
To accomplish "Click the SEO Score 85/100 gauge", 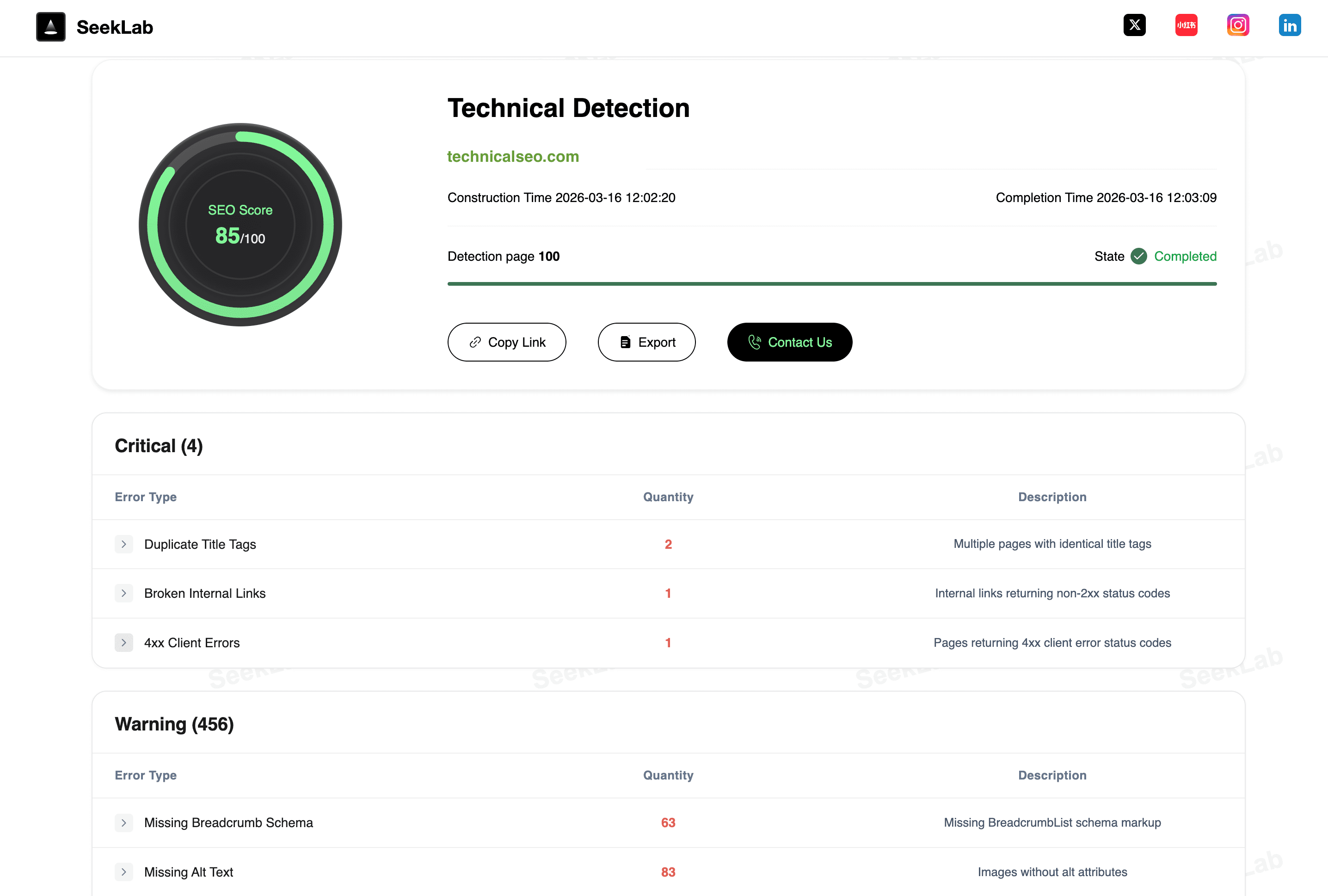I will click(x=240, y=225).
